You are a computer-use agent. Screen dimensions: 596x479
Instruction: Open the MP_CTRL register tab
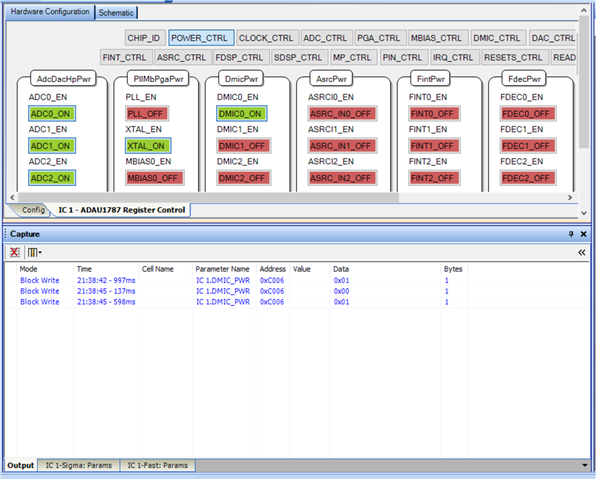pyautogui.click(x=353, y=57)
